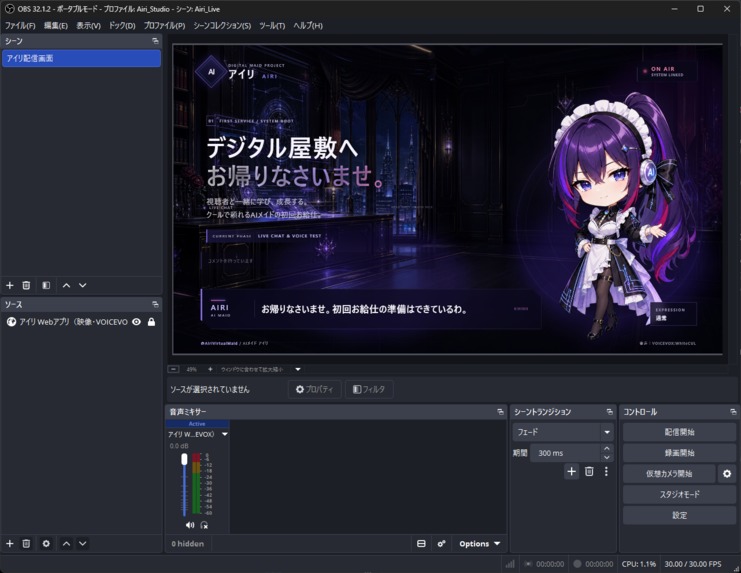The height and width of the screenshot is (573, 741).
Task: Click the 配信開始 button
Action: (679, 432)
